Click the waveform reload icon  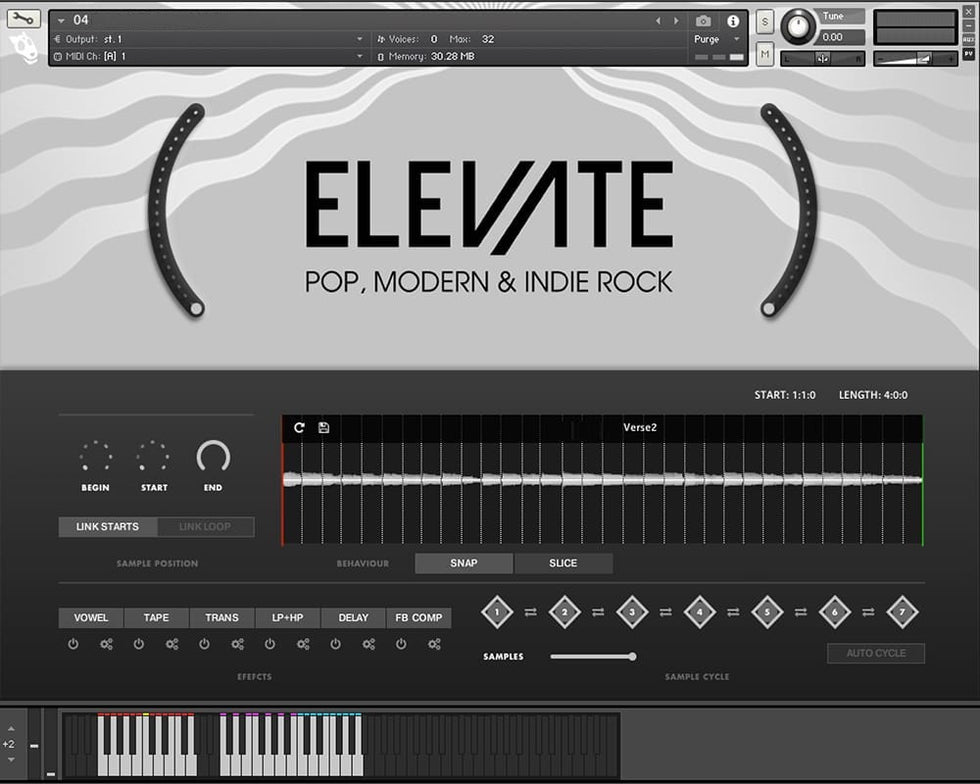(299, 428)
